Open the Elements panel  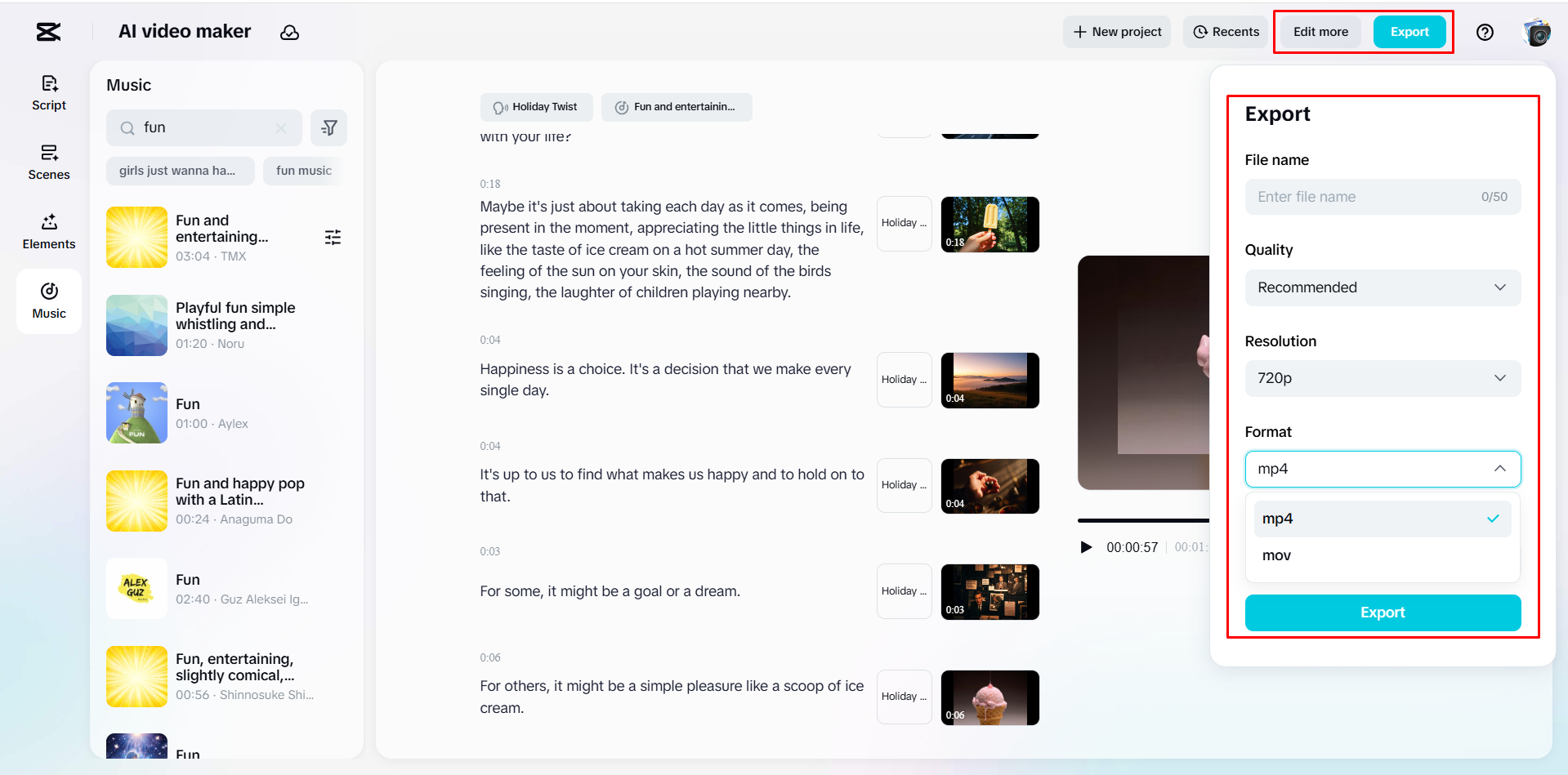coord(49,231)
